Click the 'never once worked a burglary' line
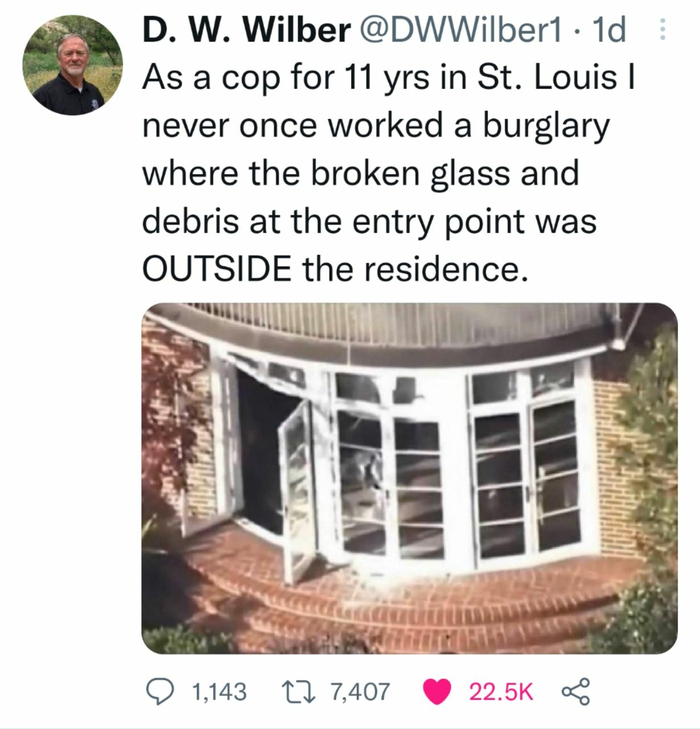 (x=376, y=126)
